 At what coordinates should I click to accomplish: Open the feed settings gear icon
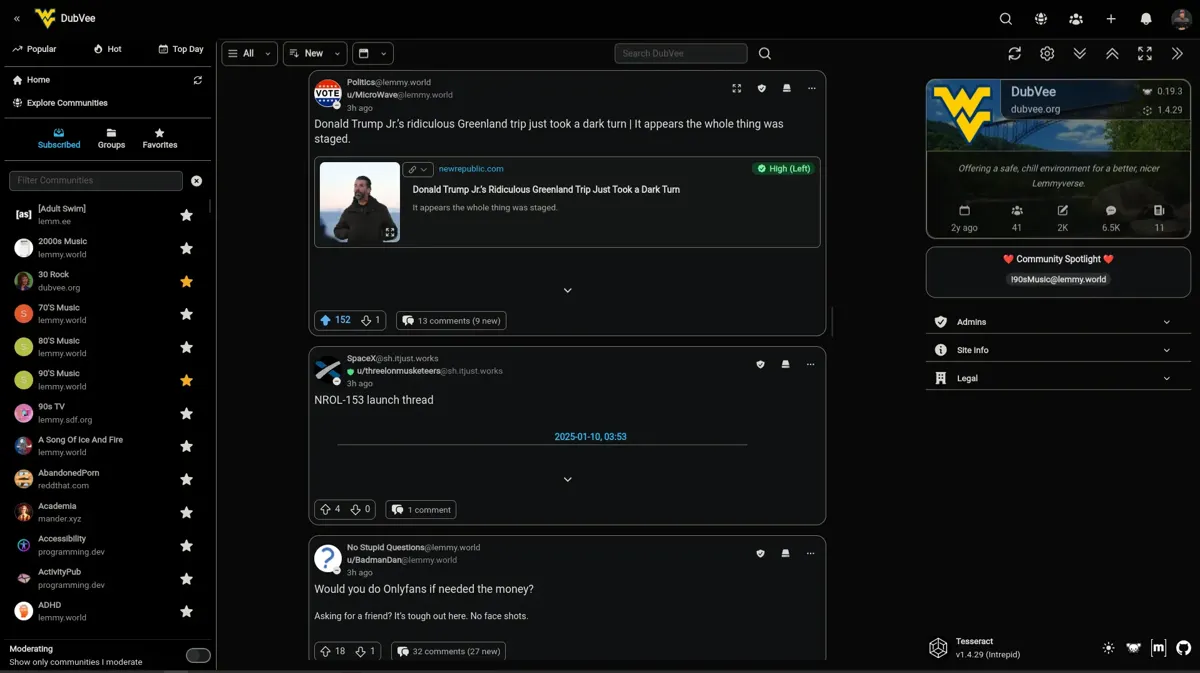1047,54
